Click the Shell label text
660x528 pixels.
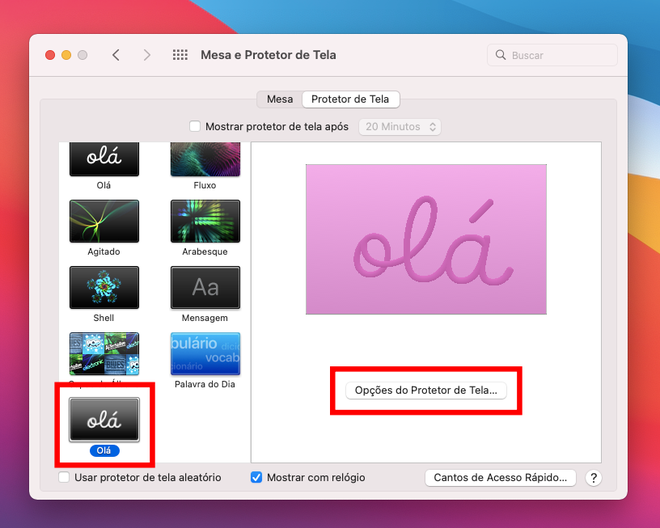click(104, 318)
